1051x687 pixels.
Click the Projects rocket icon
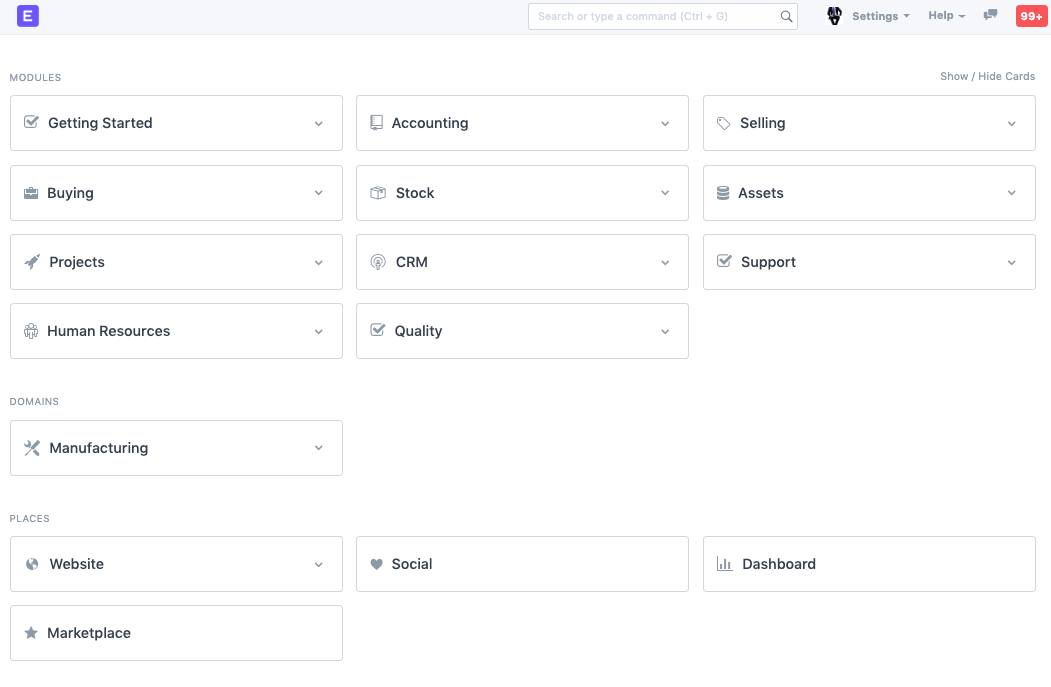point(32,262)
